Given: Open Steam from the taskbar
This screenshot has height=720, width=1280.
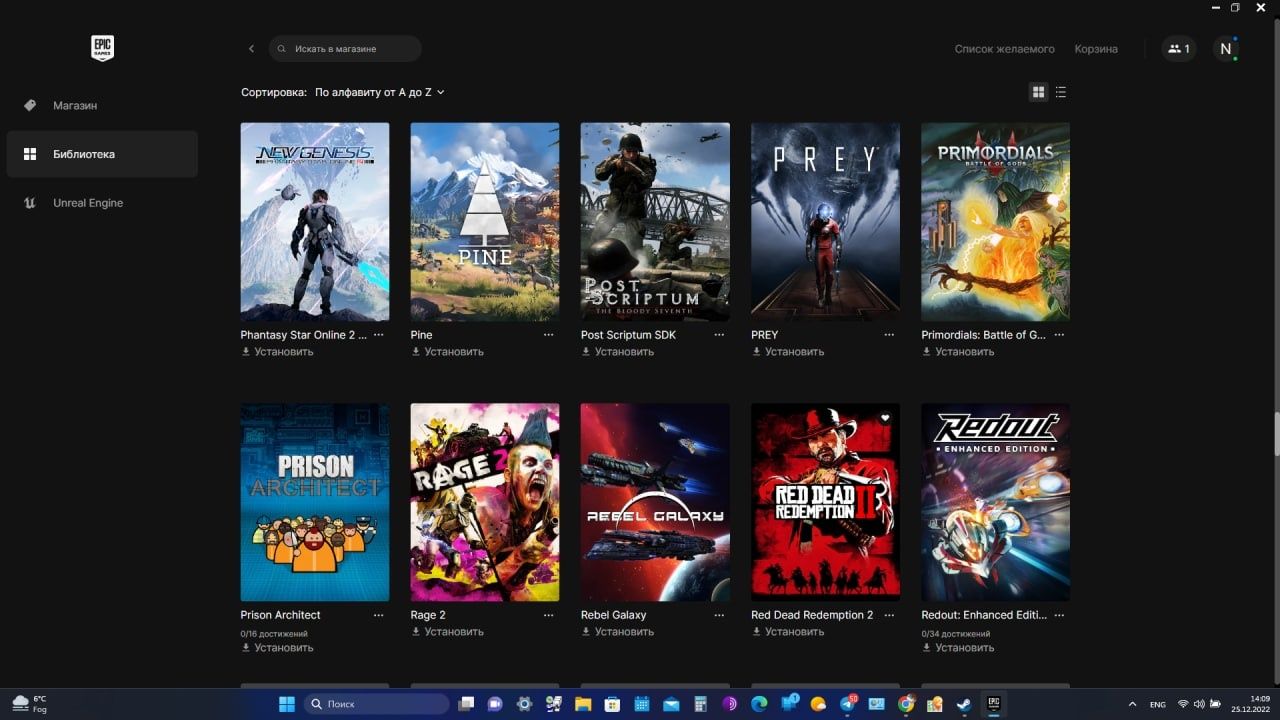Looking at the screenshot, I should tap(963, 704).
